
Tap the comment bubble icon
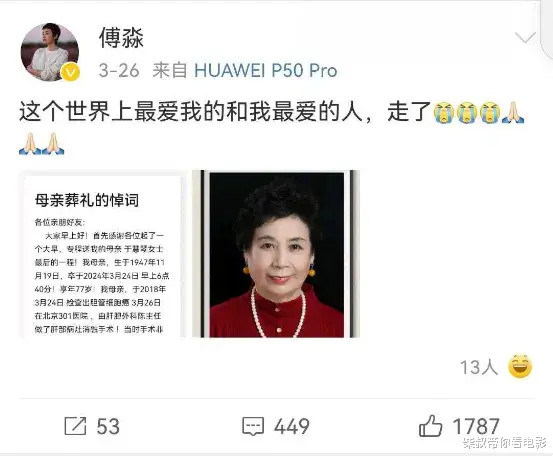click(253, 426)
